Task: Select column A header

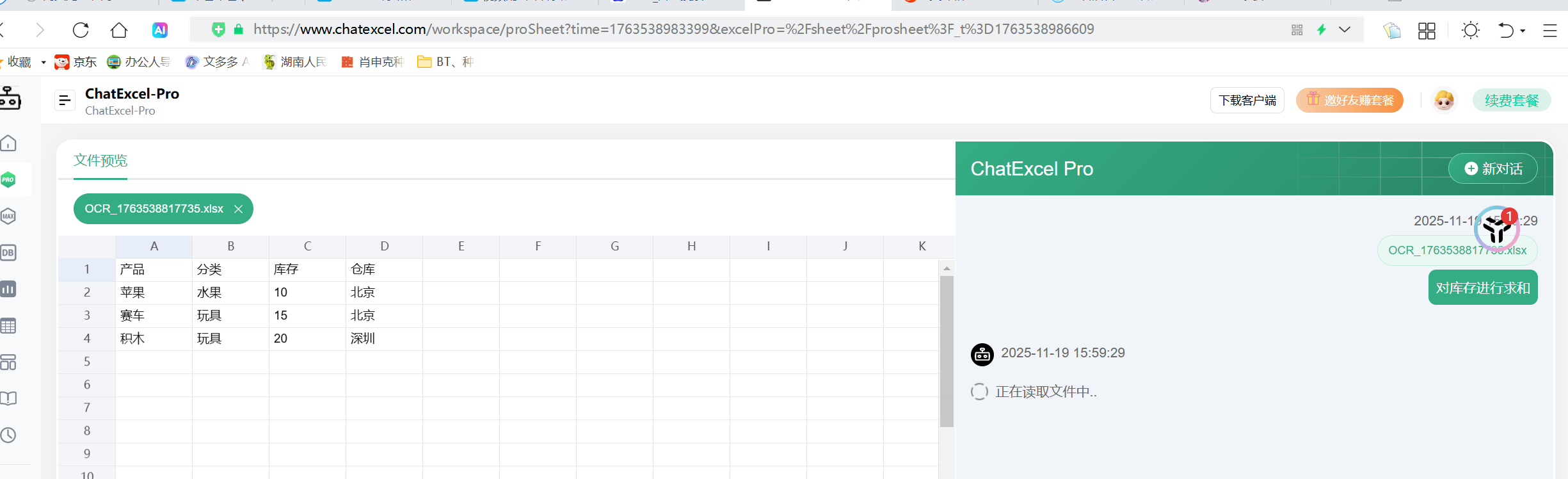Action: (x=154, y=247)
